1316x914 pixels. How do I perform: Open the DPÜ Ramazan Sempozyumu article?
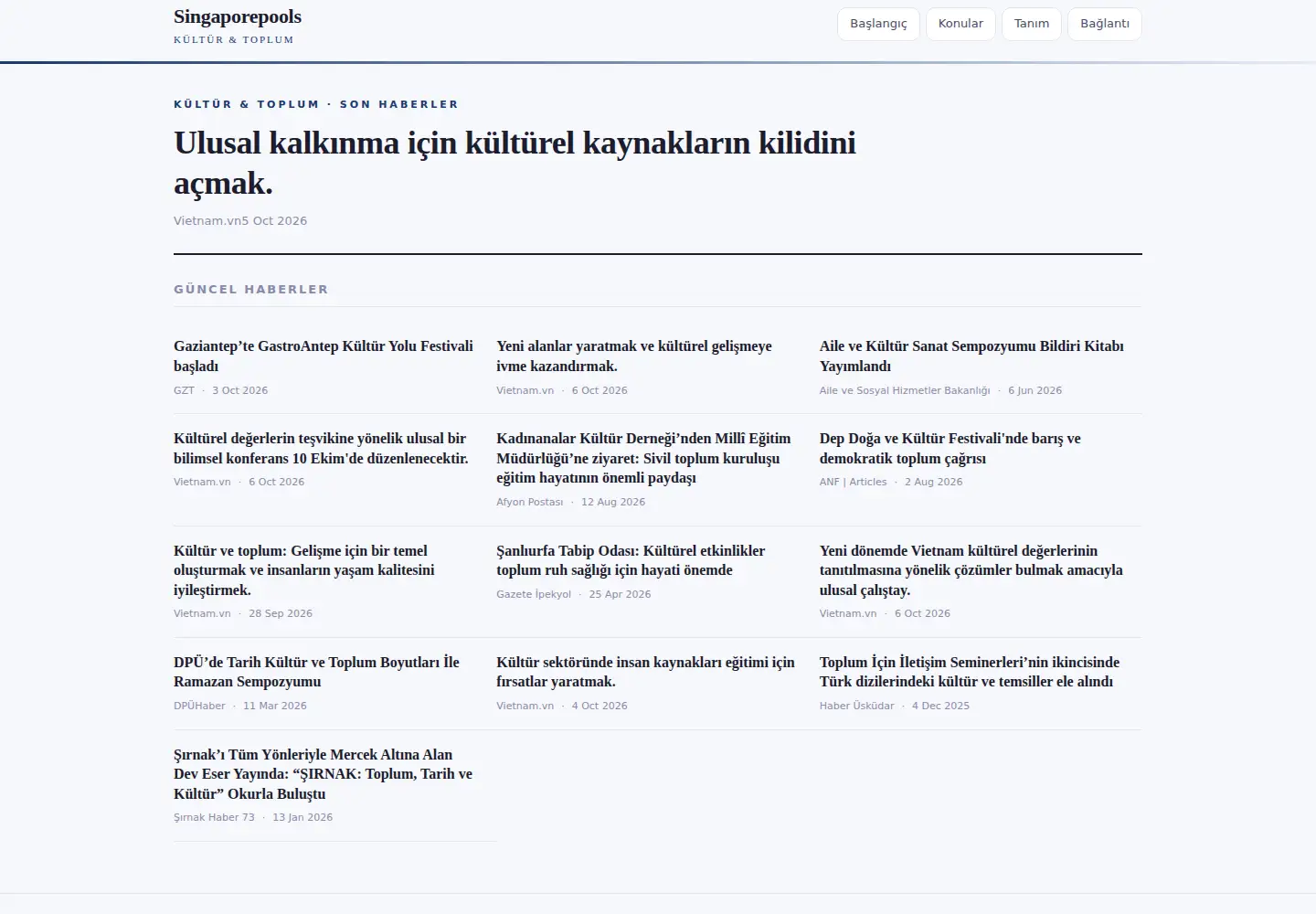[x=316, y=672]
